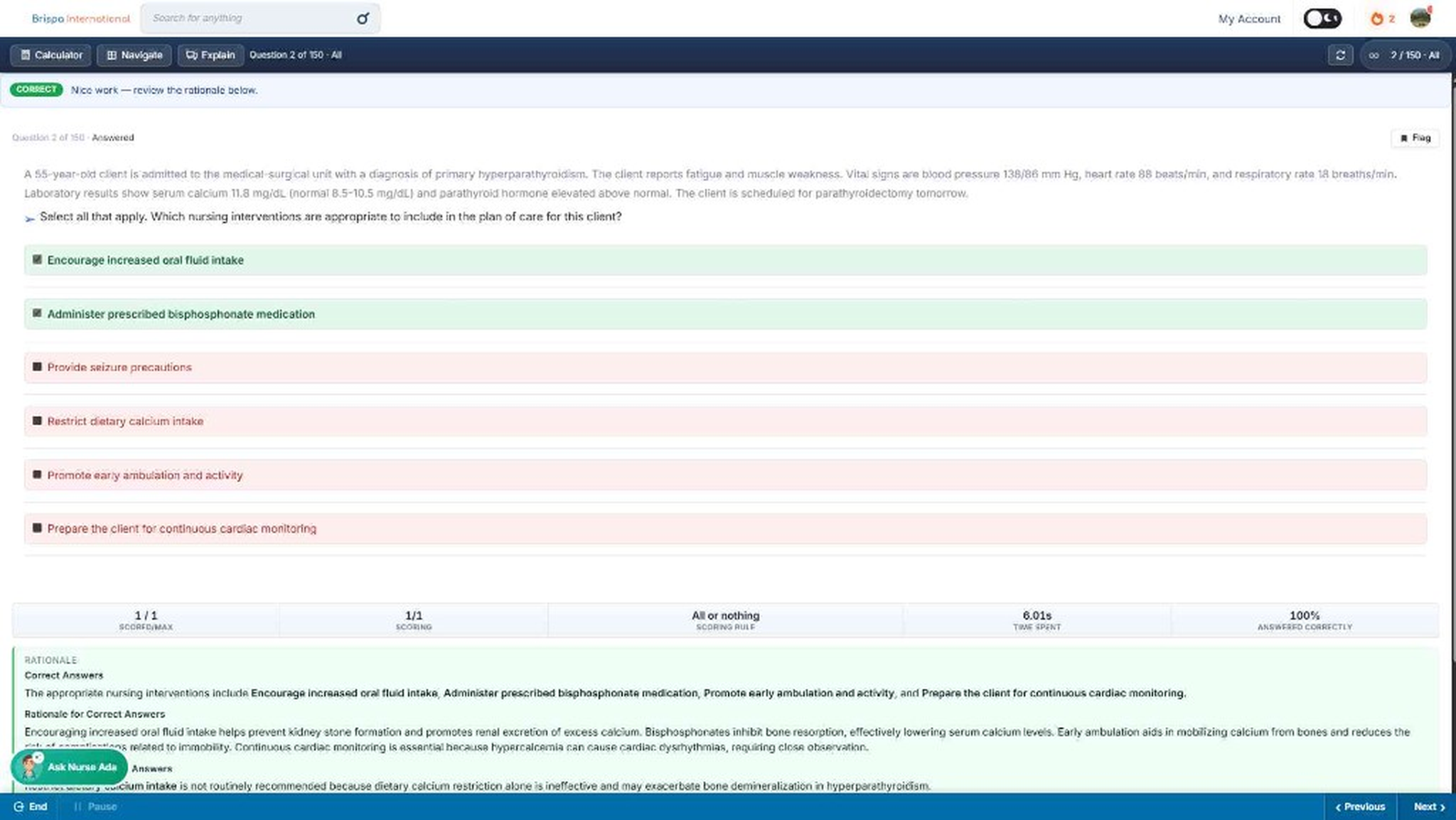This screenshot has height=820, width=1456.
Task: Toggle Administer prescribed bisphosphonate medication checkbox
Action: tap(37, 313)
